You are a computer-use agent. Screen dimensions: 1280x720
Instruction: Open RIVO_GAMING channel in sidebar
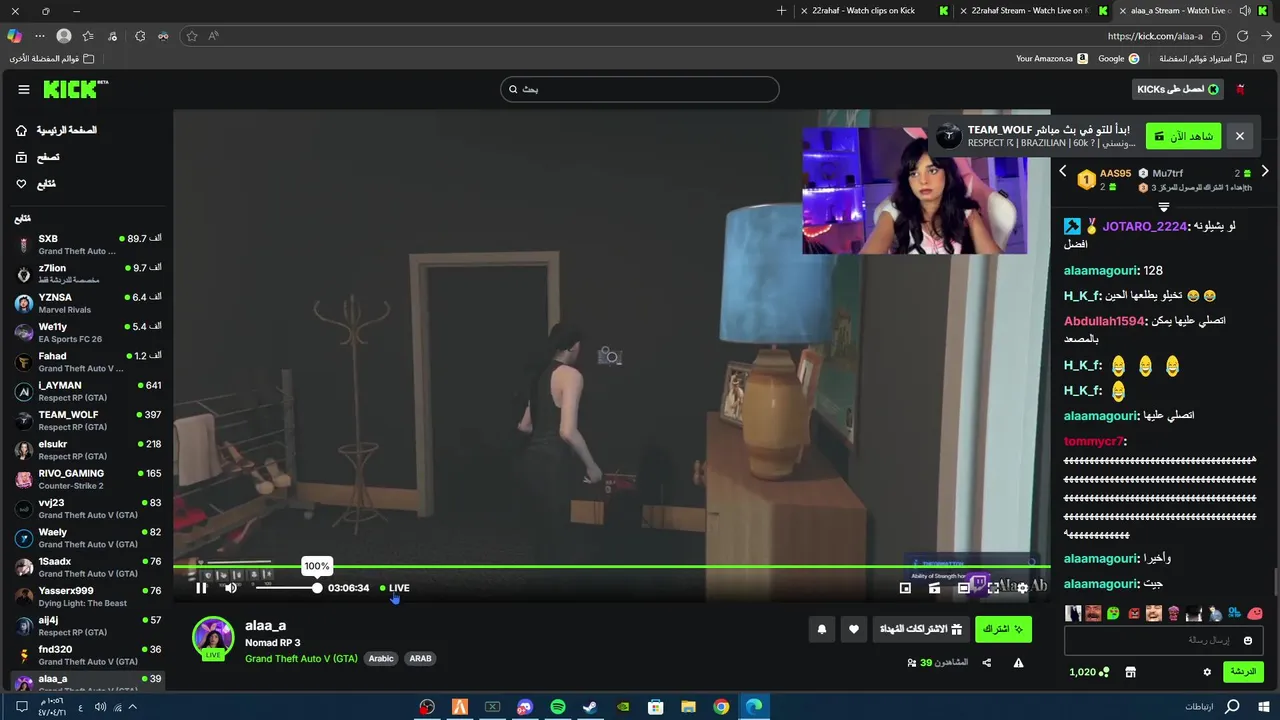87,478
